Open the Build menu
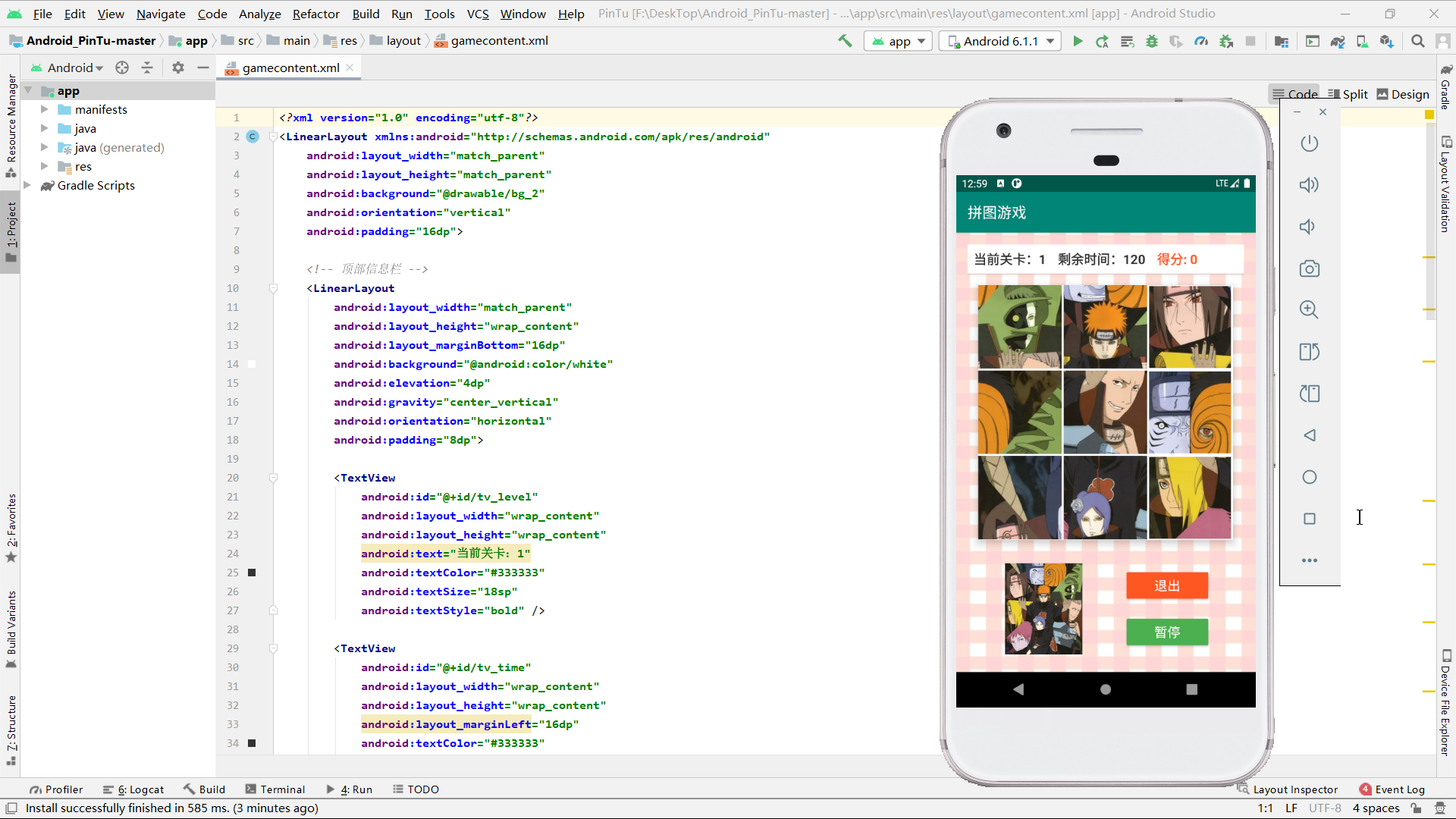The height and width of the screenshot is (819, 1456). click(x=366, y=14)
